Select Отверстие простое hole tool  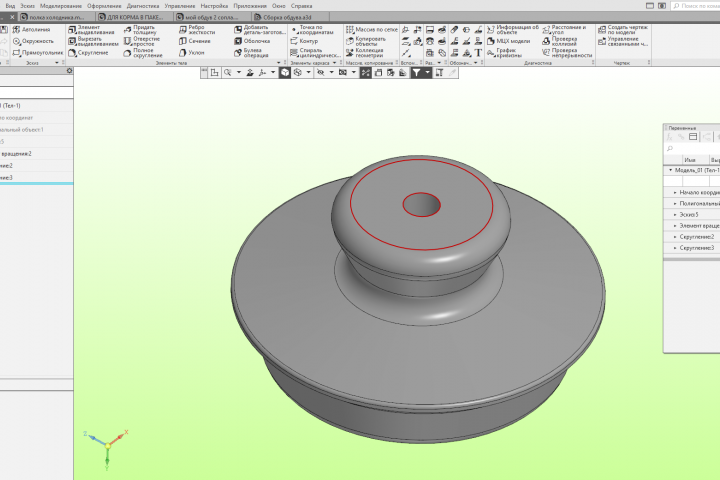click(x=141, y=41)
